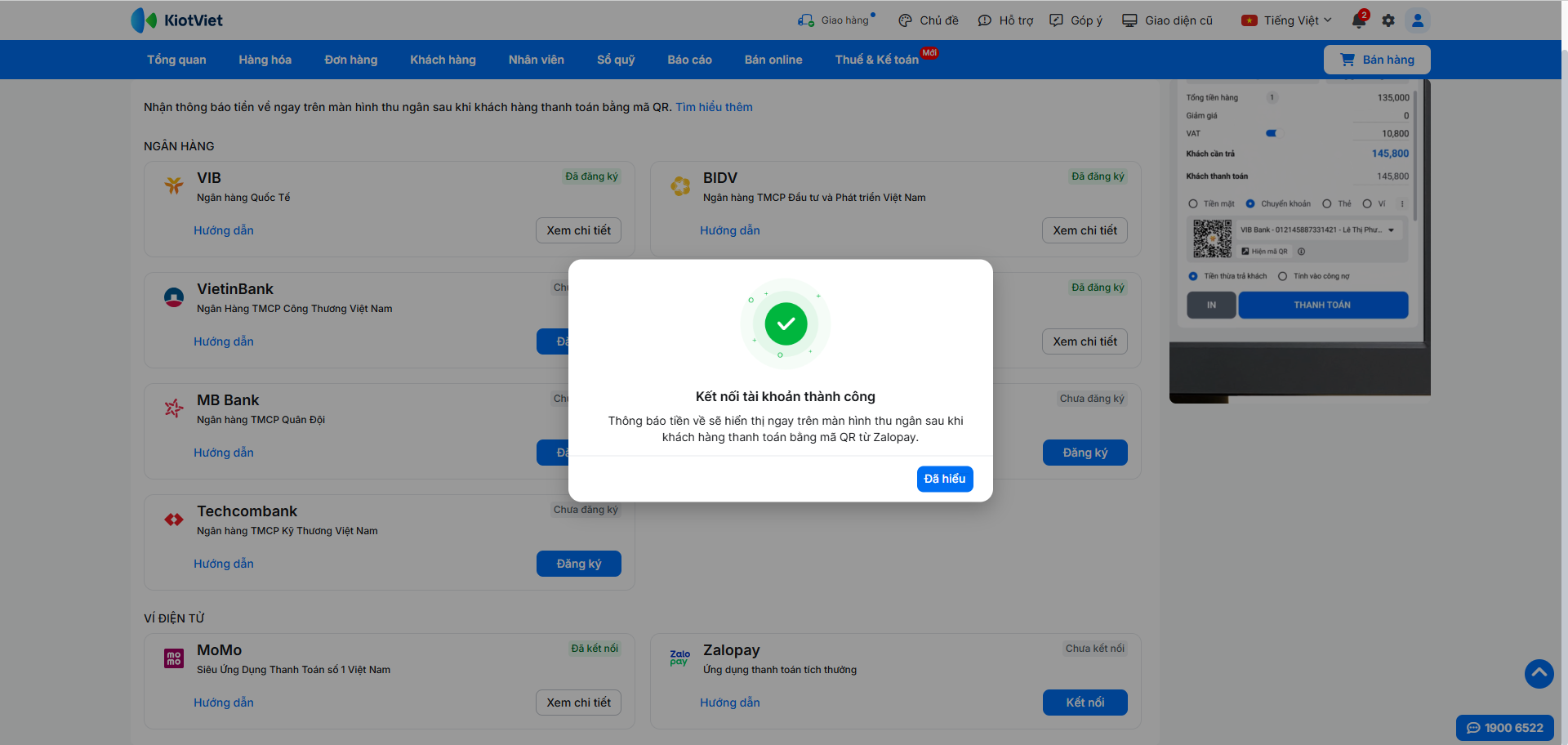Open Hướng dẫn link for Zalopay
Screen dimensions: 1568x745
(730, 703)
